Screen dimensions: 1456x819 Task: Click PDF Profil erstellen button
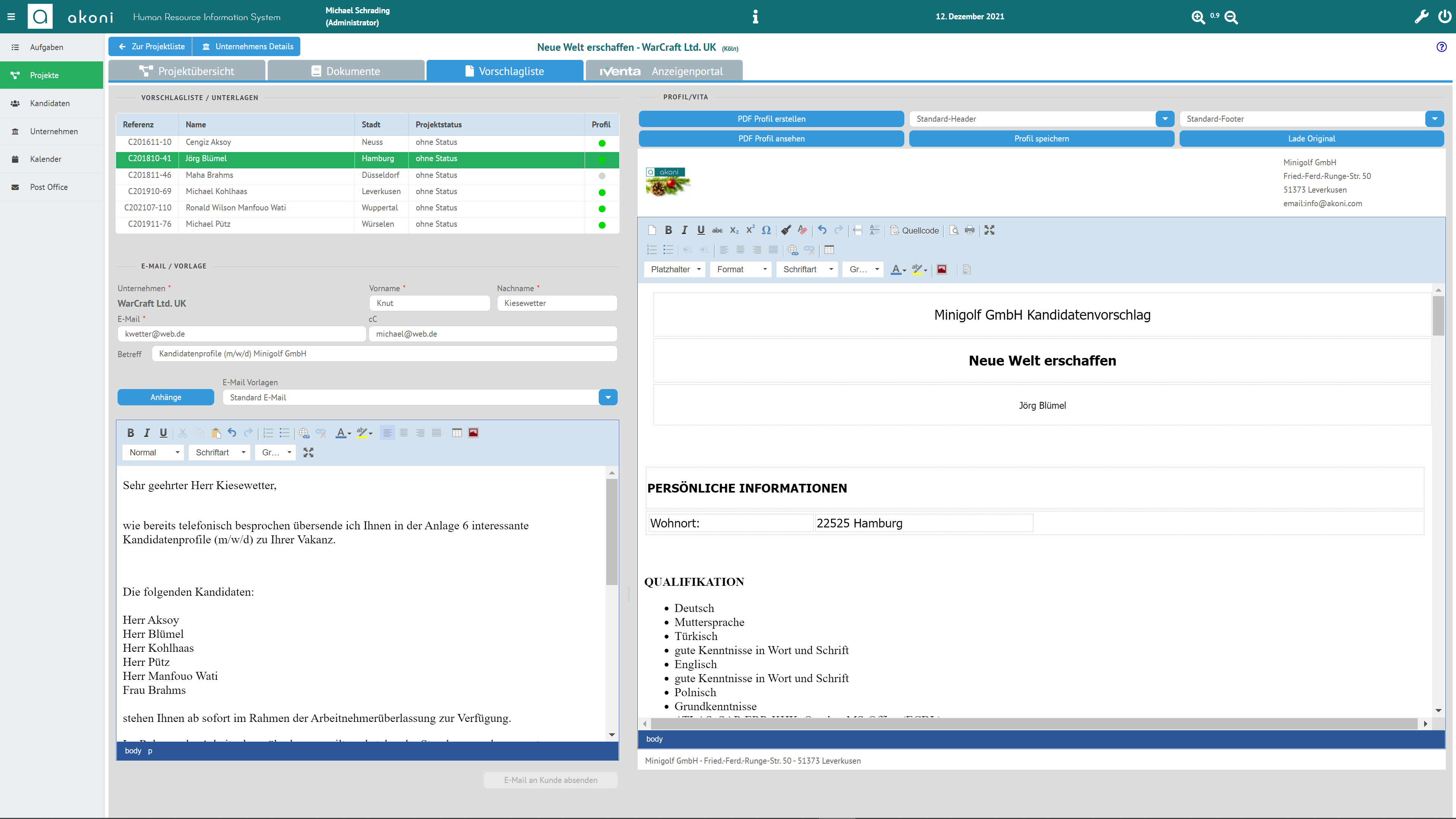coord(771,119)
